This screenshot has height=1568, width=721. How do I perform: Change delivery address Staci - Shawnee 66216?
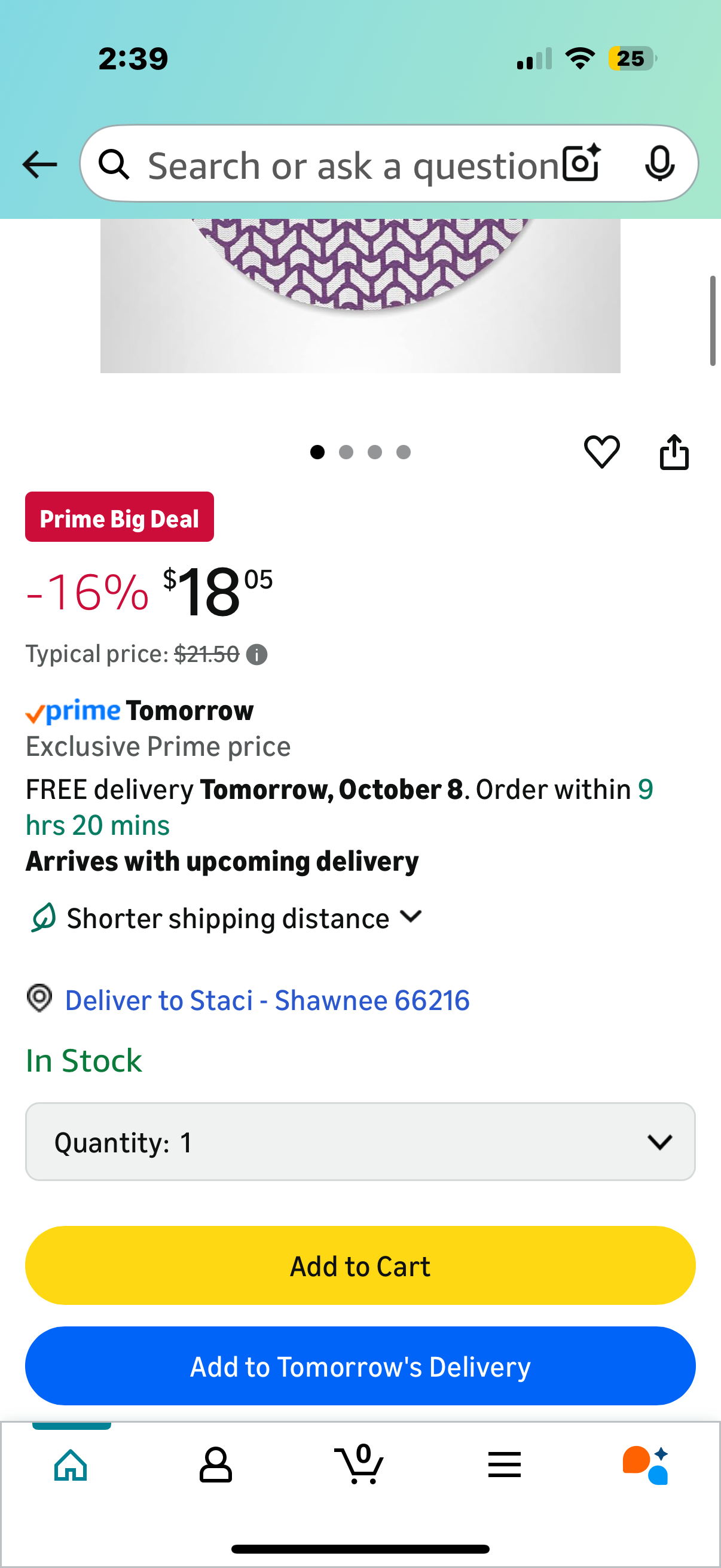[x=267, y=1000]
